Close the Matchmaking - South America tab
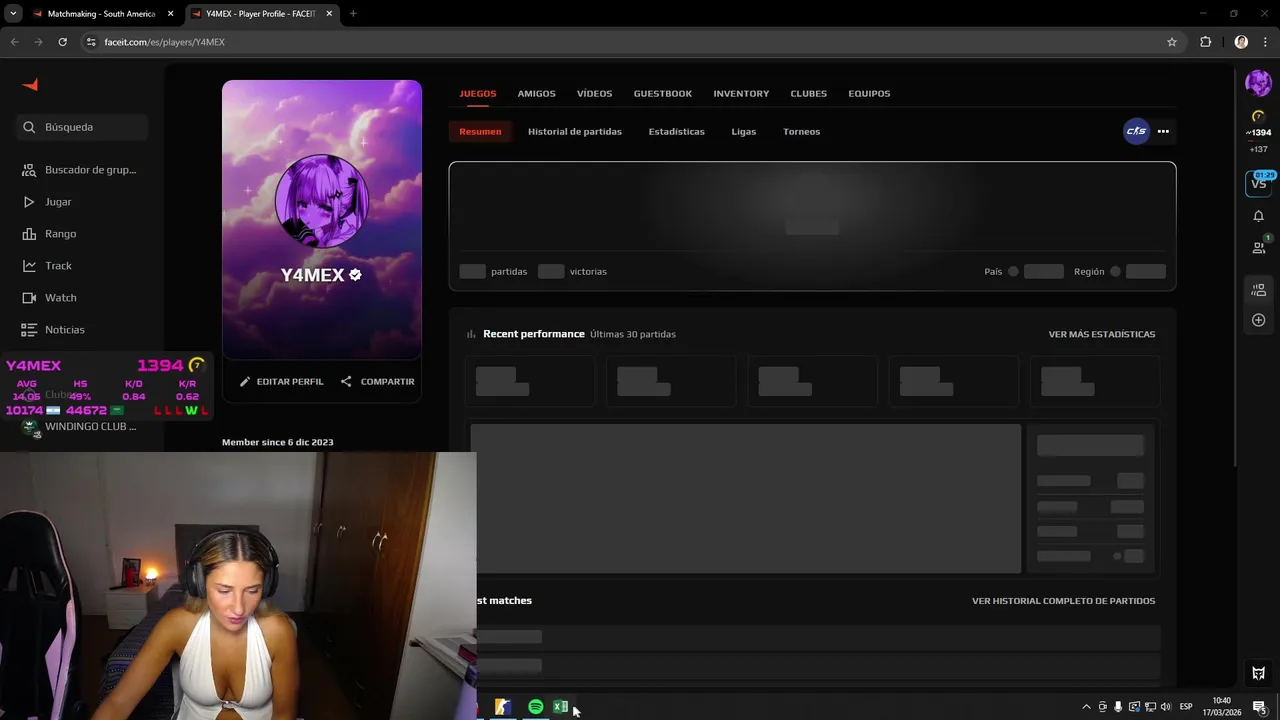 pos(170,14)
